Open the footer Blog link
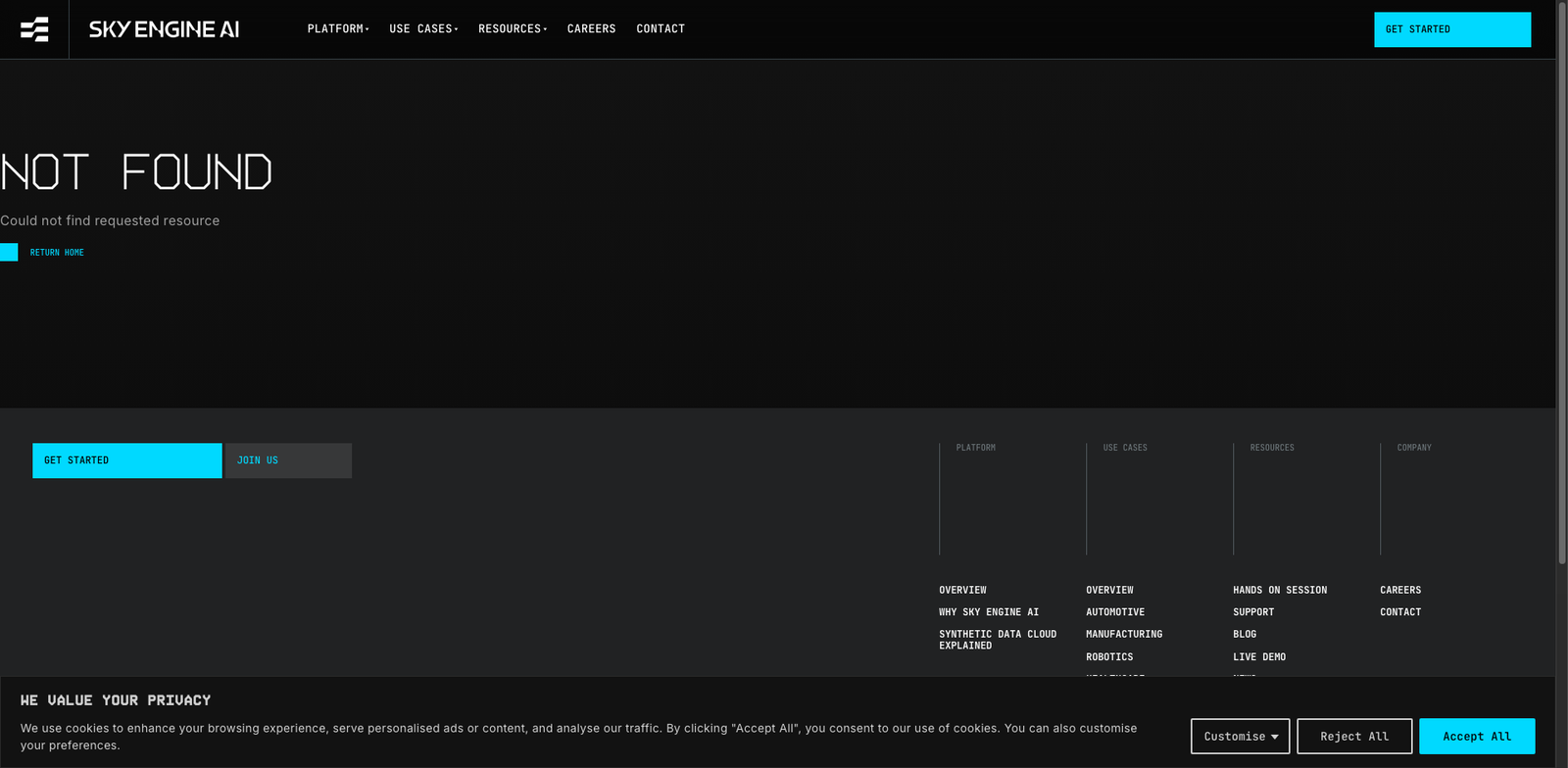The width and height of the screenshot is (1568, 768). (1245, 635)
